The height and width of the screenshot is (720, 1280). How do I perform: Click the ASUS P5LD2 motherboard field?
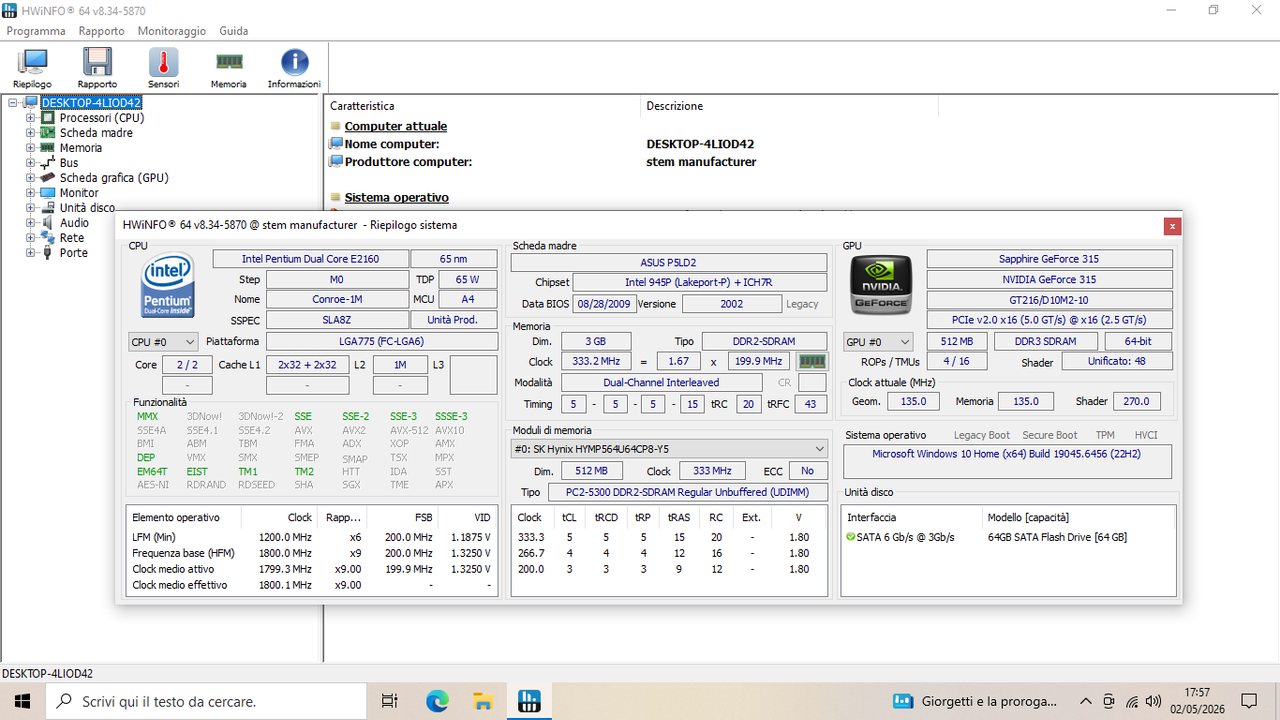[669, 262]
